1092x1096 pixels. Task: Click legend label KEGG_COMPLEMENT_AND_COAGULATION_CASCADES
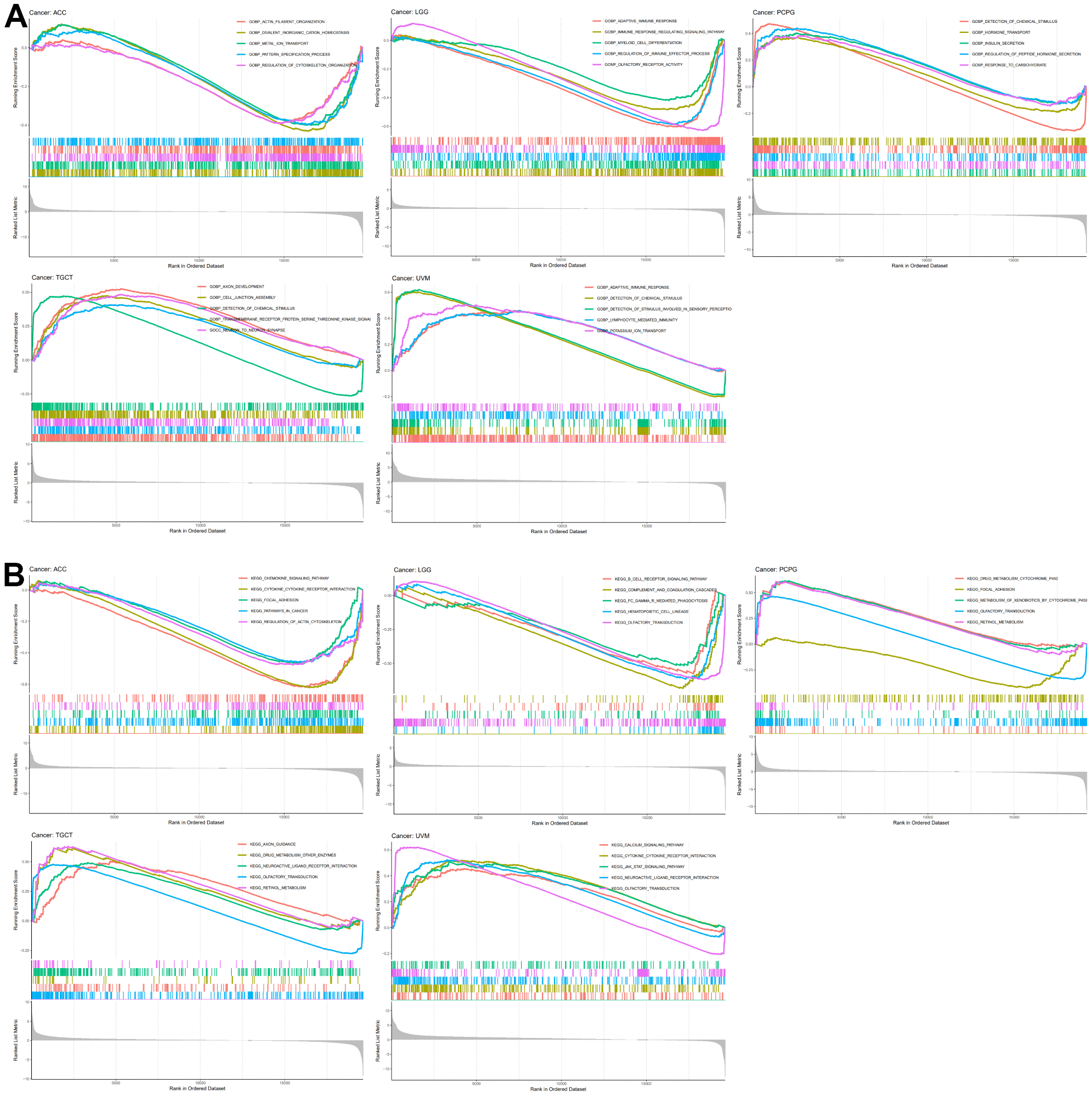666,590
